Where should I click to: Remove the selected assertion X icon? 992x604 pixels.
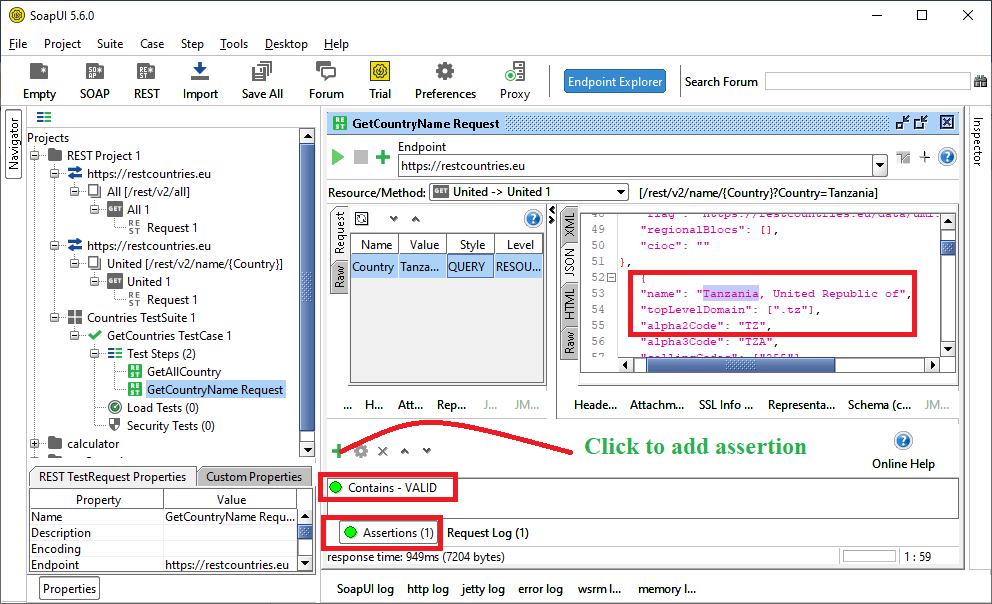(x=383, y=451)
